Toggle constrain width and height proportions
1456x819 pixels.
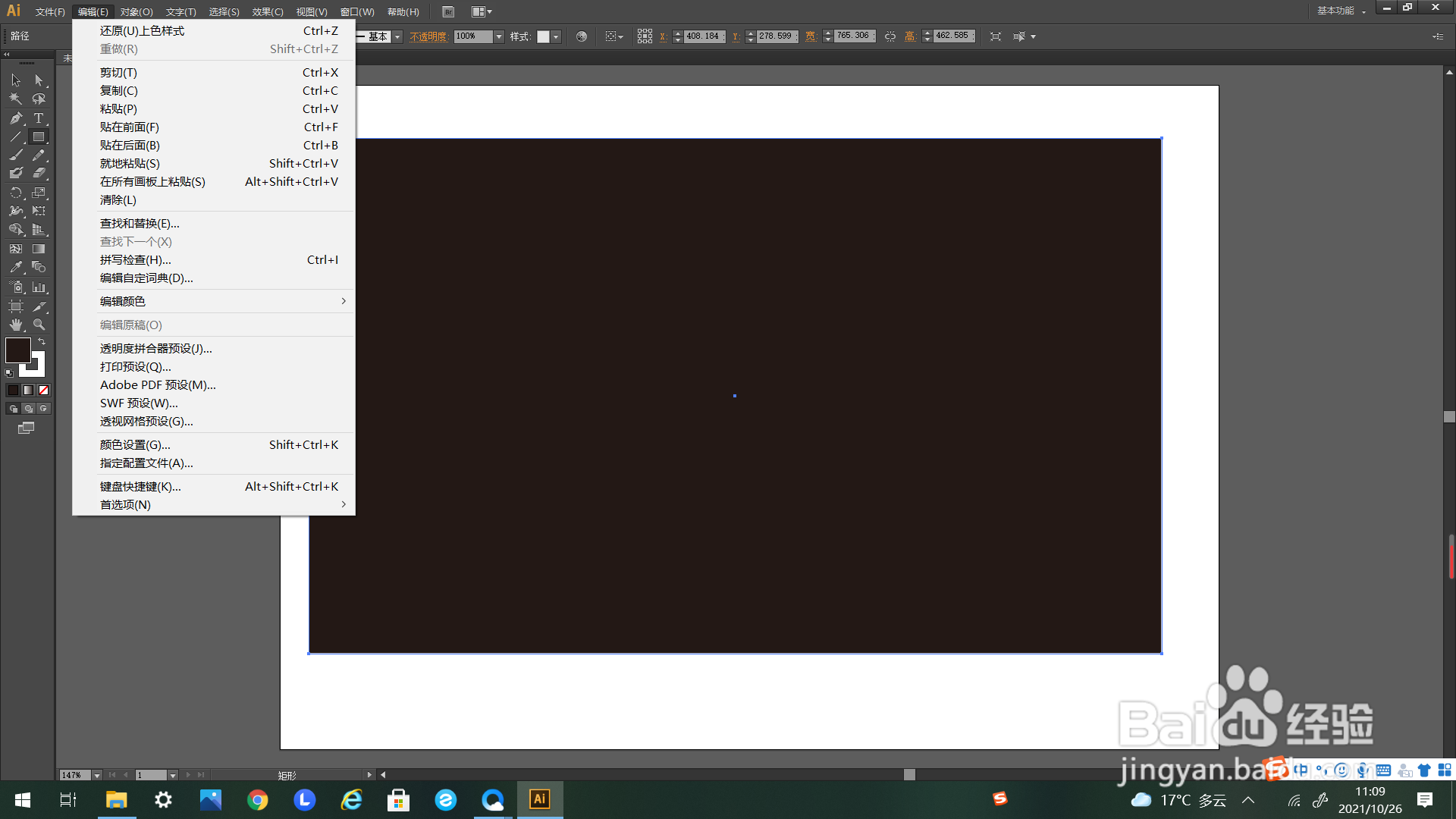pyautogui.click(x=890, y=36)
